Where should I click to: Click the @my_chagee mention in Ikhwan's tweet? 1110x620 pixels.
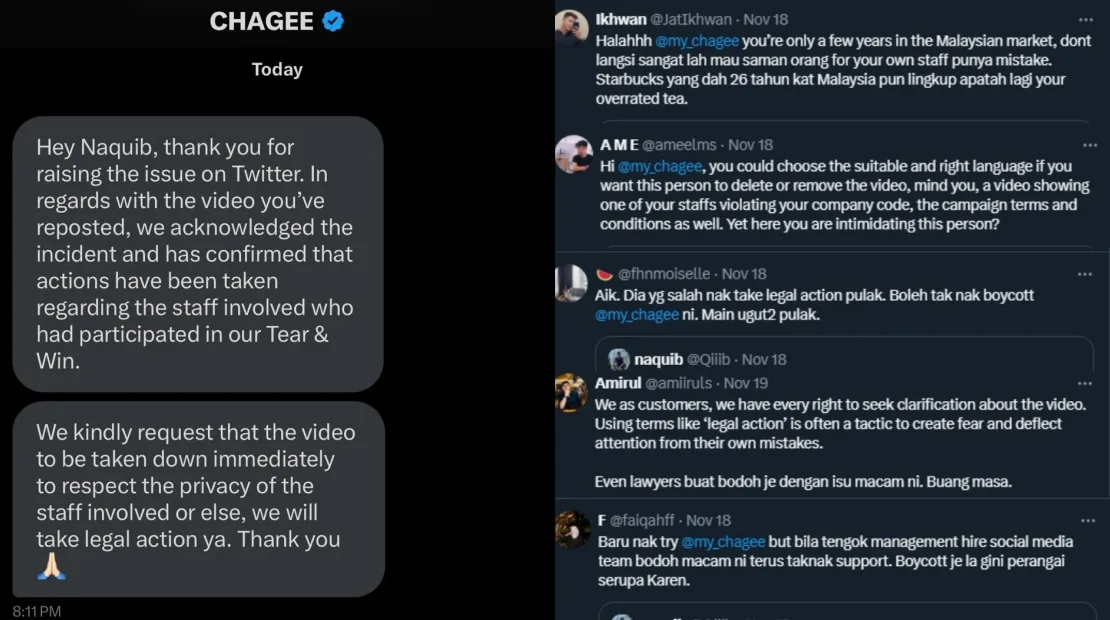pos(697,42)
